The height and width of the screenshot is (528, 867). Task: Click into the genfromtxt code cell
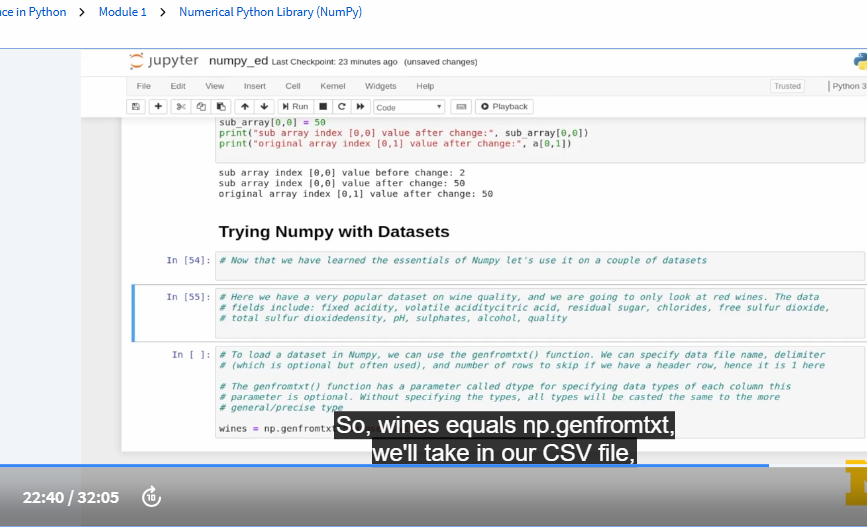(540, 392)
